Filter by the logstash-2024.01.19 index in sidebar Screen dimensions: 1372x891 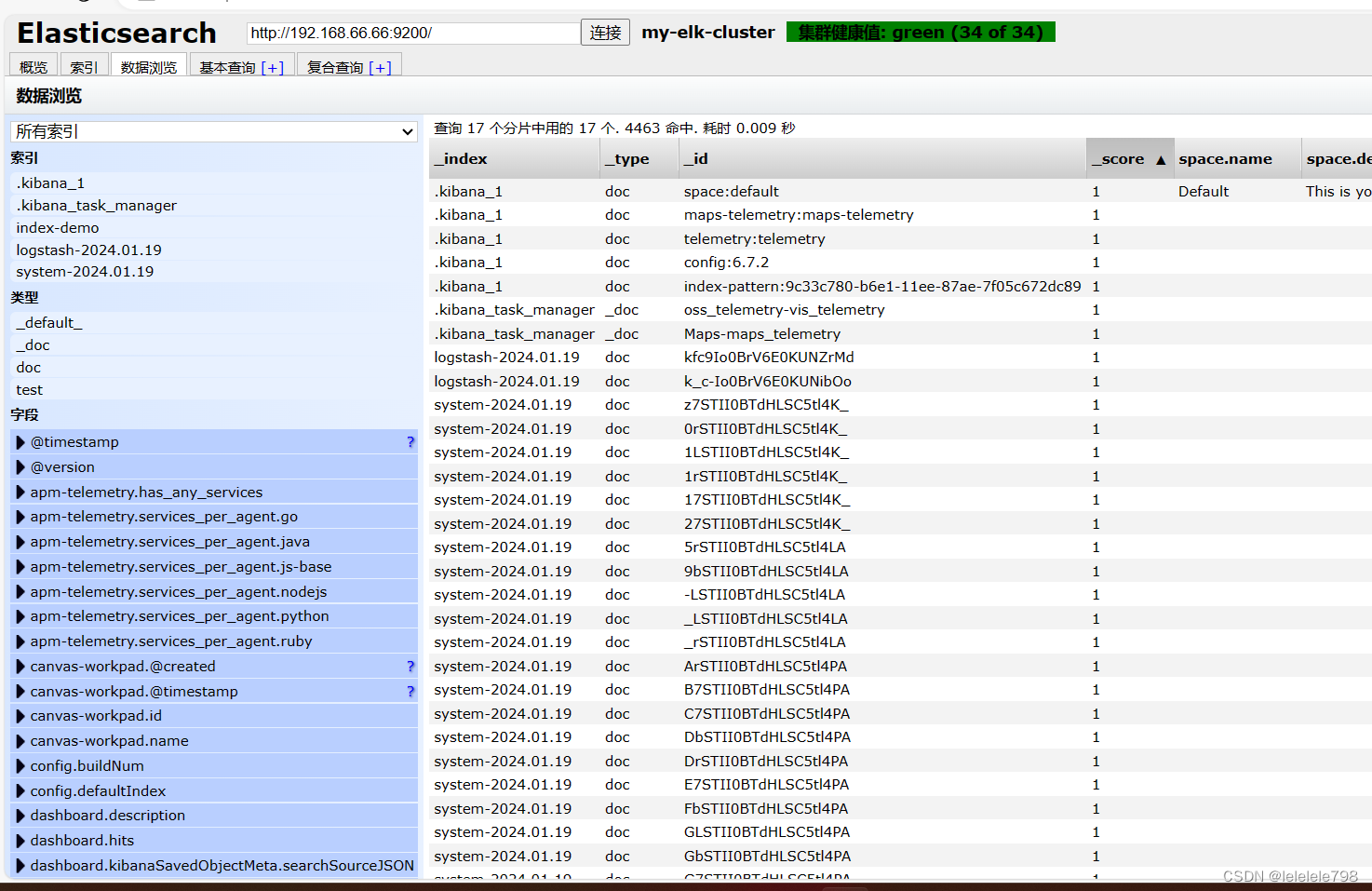coord(214,250)
